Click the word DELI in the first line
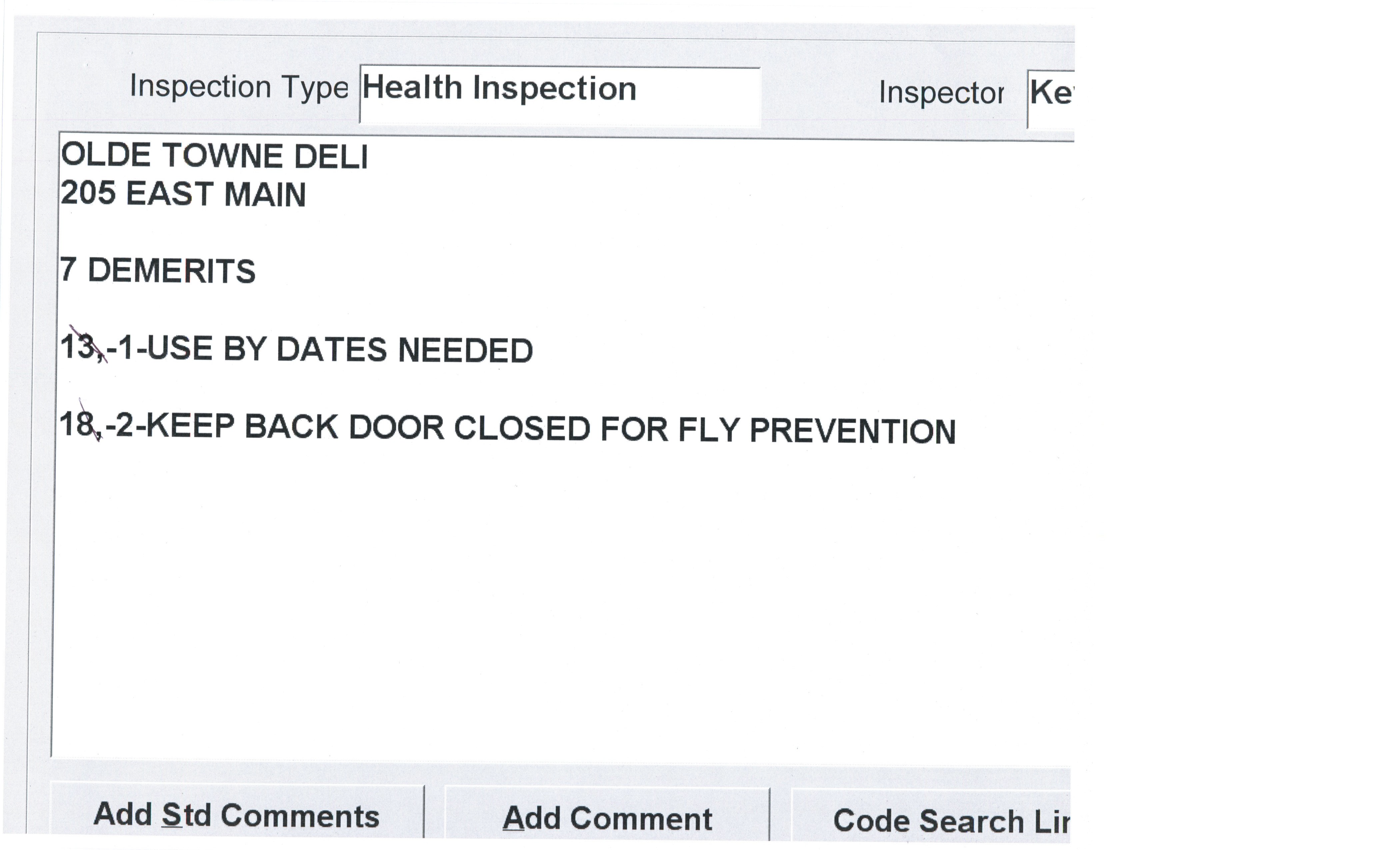 pos(331,157)
